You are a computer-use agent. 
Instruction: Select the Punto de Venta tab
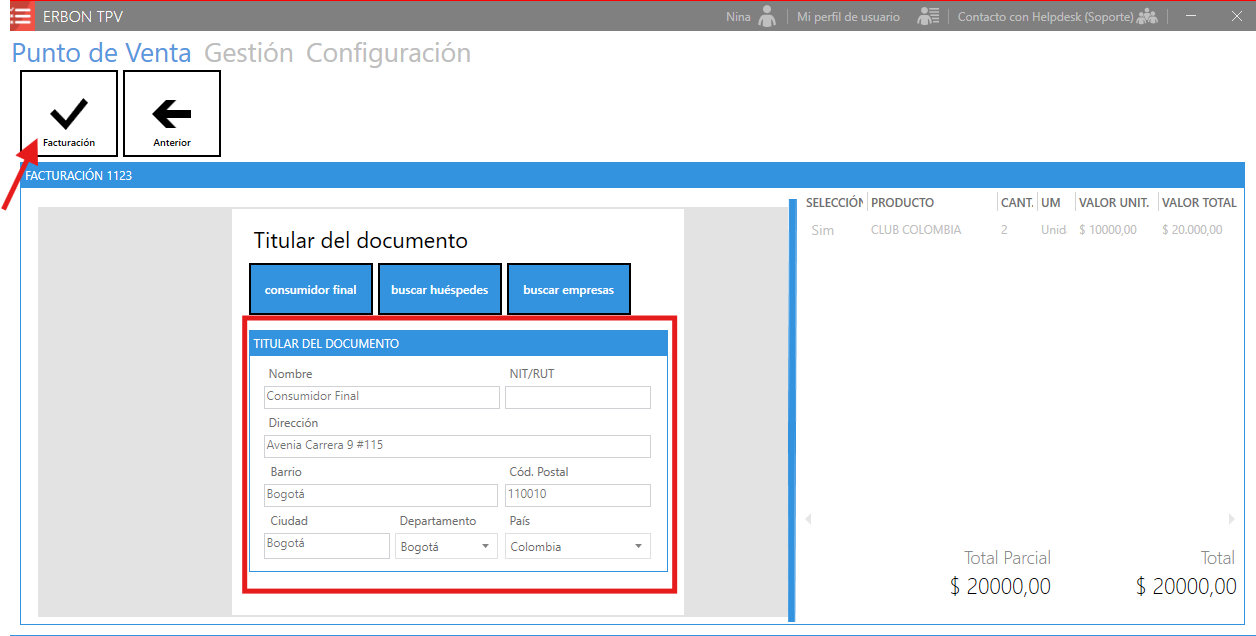(101, 53)
